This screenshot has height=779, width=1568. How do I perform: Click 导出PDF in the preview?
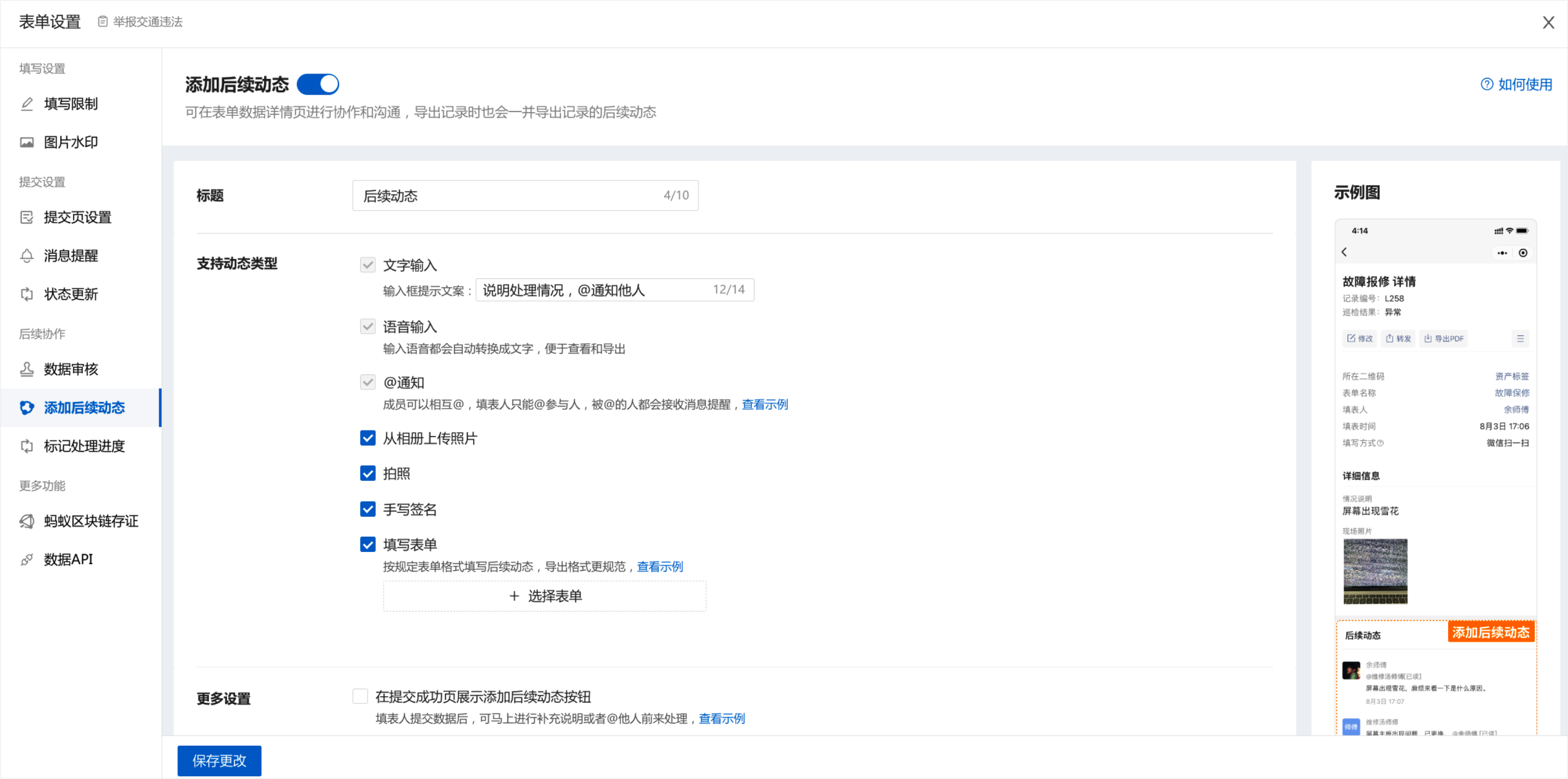pyautogui.click(x=1444, y=339)
